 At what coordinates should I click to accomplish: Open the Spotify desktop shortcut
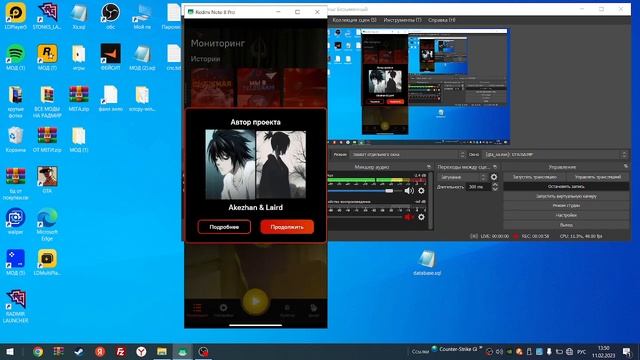tap(16, 57)
